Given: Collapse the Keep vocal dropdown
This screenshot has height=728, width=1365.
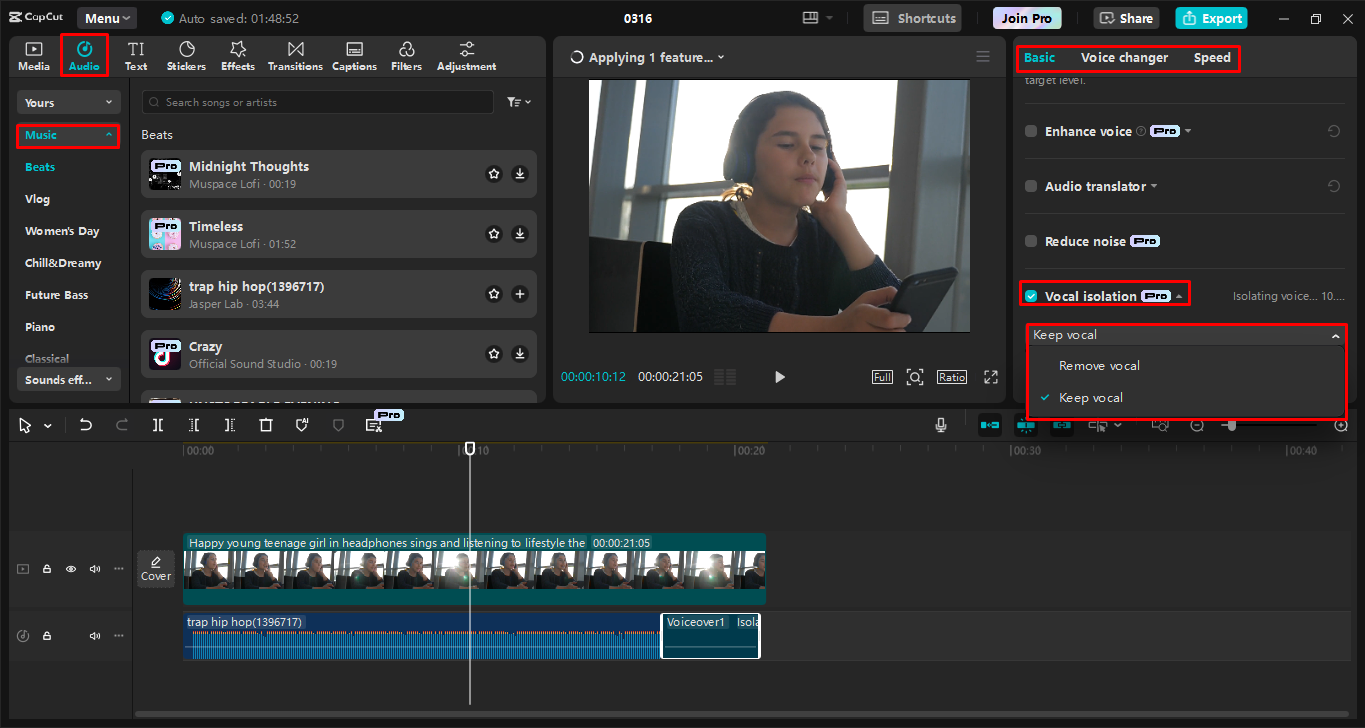Looking at the screenshot, I should [1334, 334].
